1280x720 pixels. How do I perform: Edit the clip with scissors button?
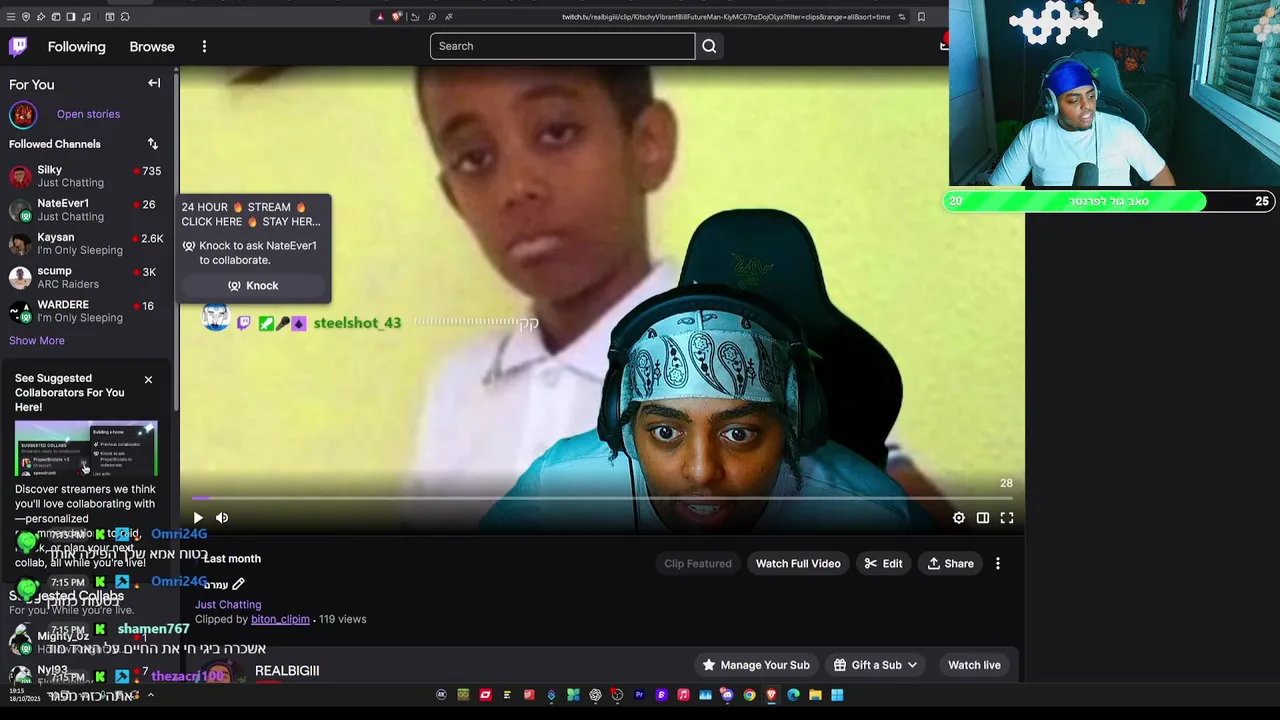(884, 564)
